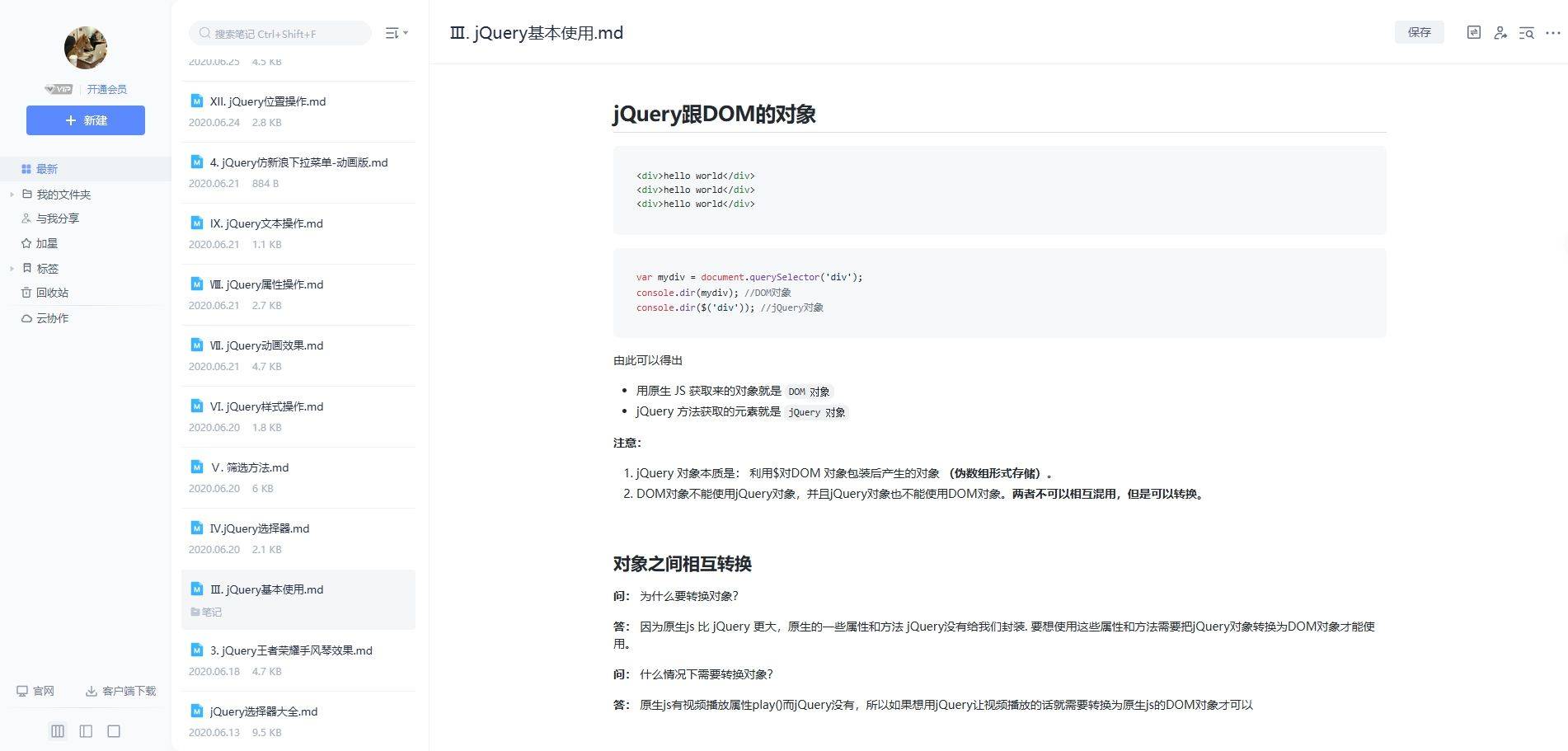1568x751 pixels.
Task: Click the share note icon with person arrow
Action: tap(1500, 32)
